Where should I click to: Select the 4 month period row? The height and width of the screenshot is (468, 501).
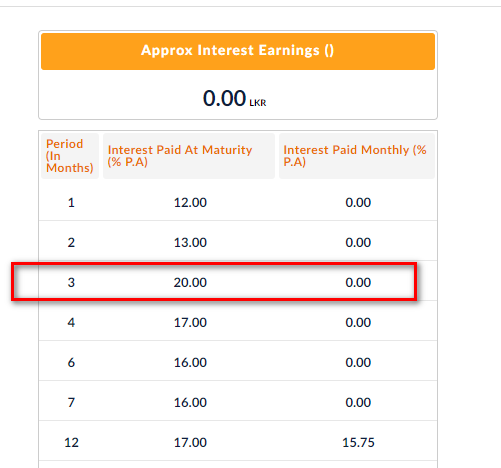point(238,322)
